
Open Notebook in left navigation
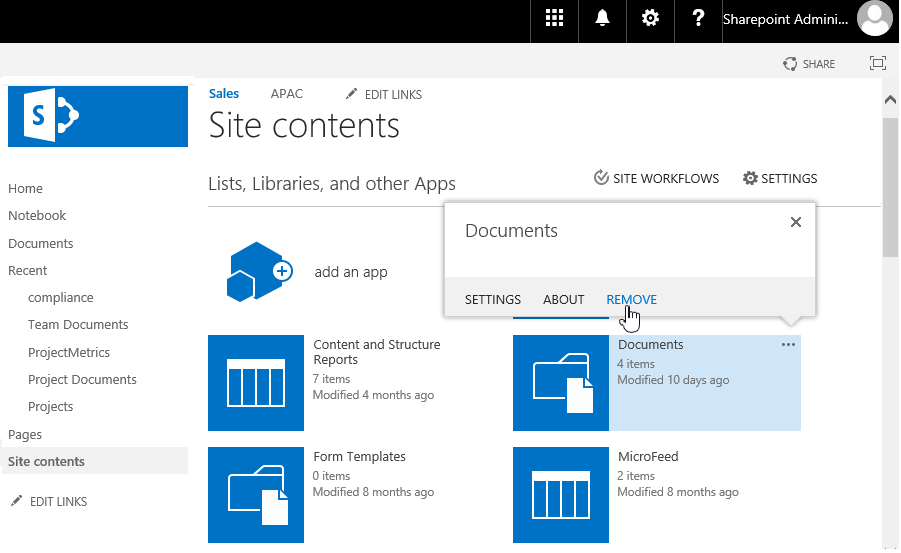[37, 216]
